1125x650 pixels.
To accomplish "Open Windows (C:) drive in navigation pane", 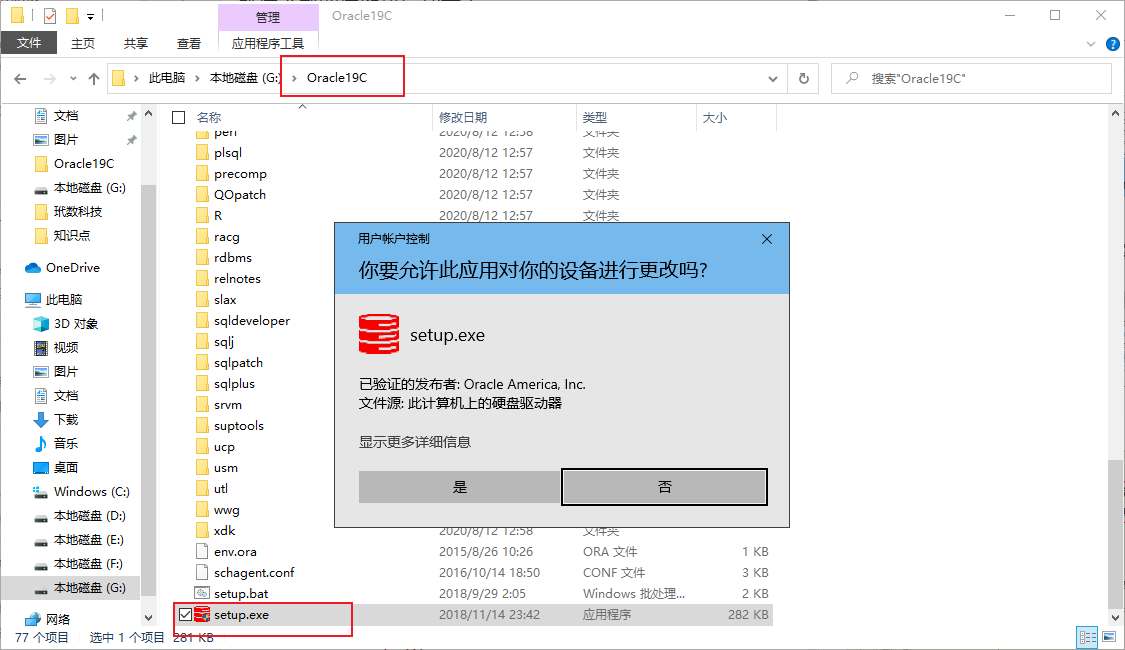I will pyautogui.click(x=91, y=491).
